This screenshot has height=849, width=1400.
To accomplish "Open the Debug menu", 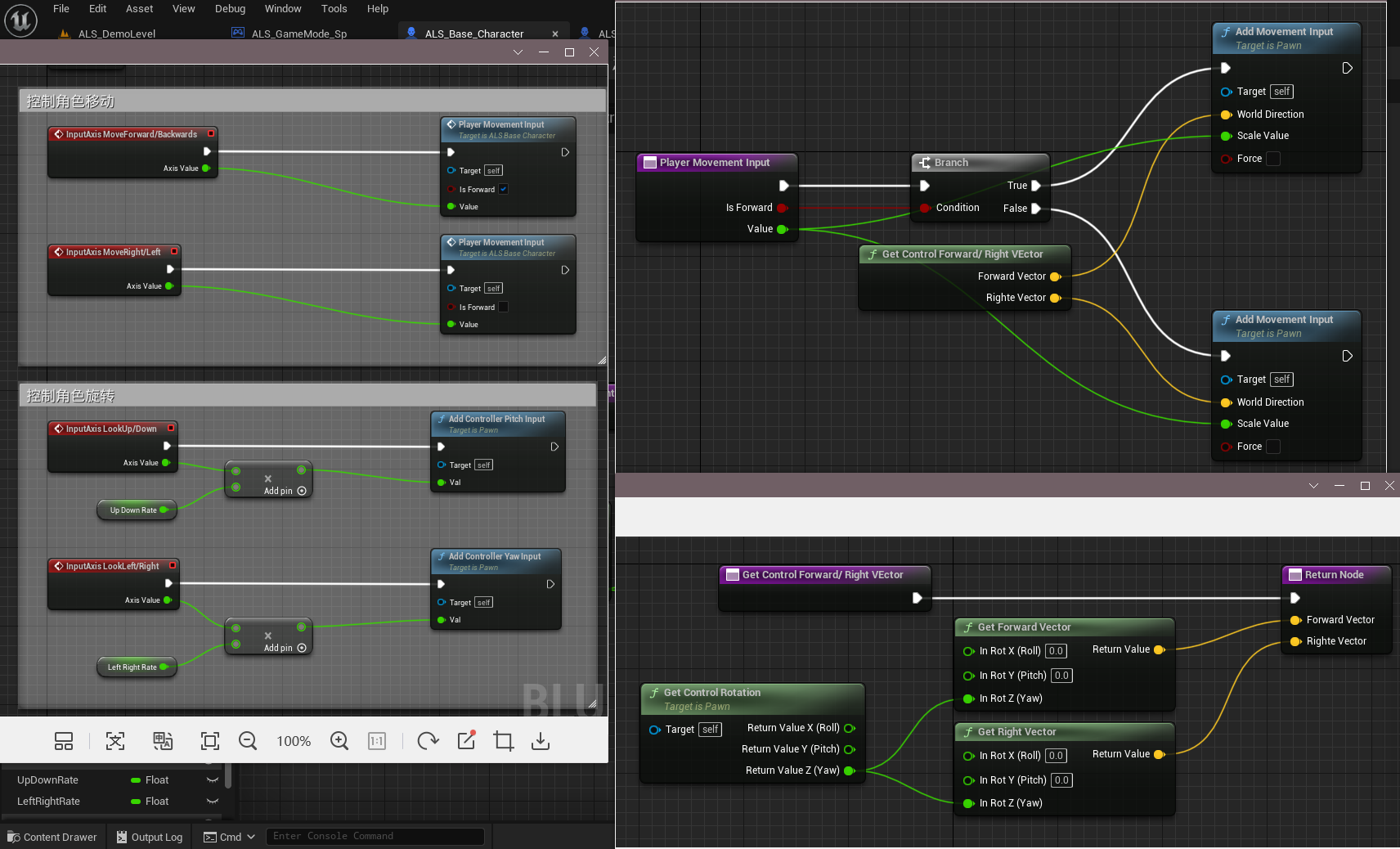I will coord(230,9).
